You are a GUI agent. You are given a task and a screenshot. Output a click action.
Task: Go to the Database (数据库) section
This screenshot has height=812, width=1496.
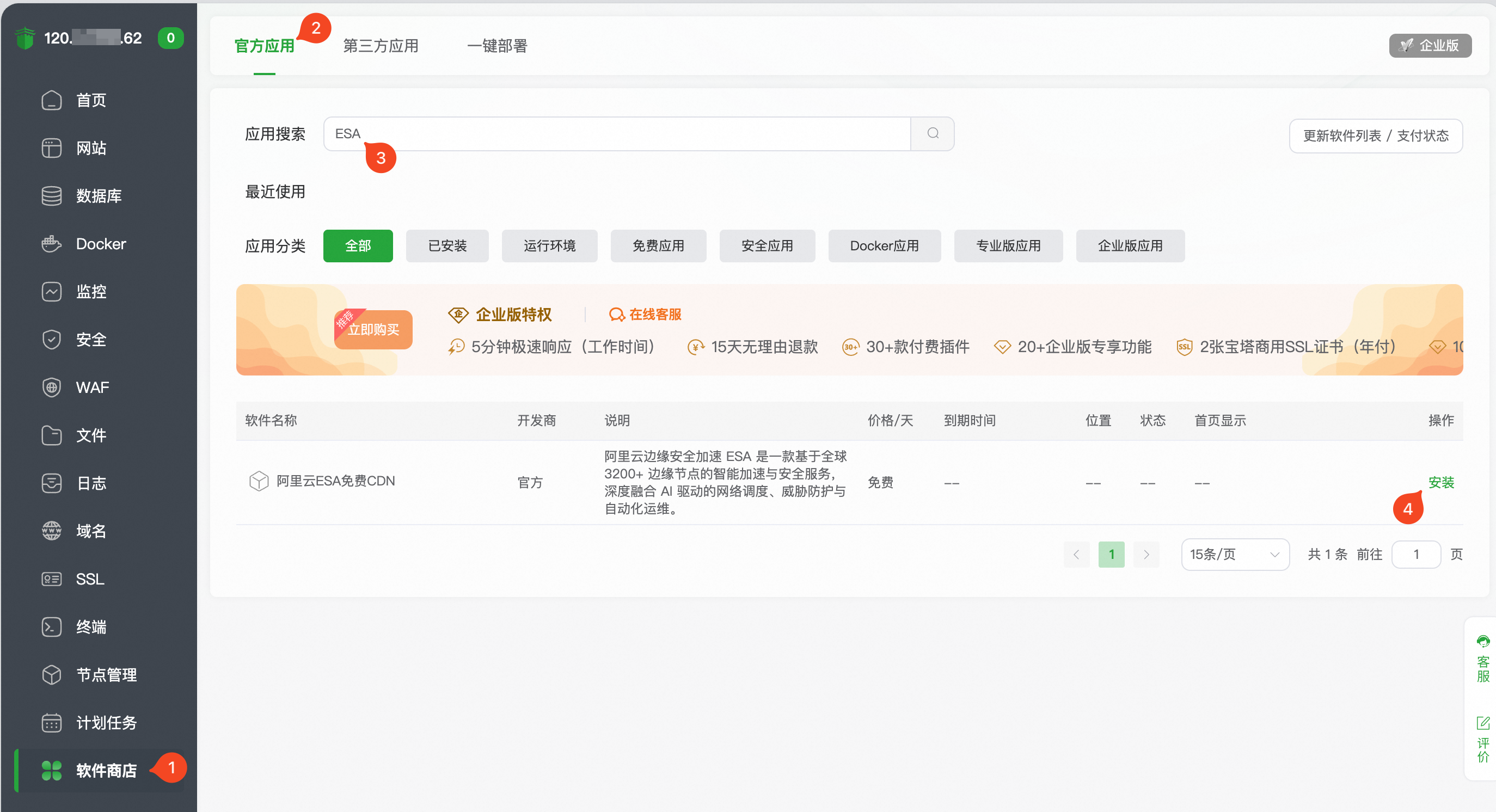tap(98, 195)
